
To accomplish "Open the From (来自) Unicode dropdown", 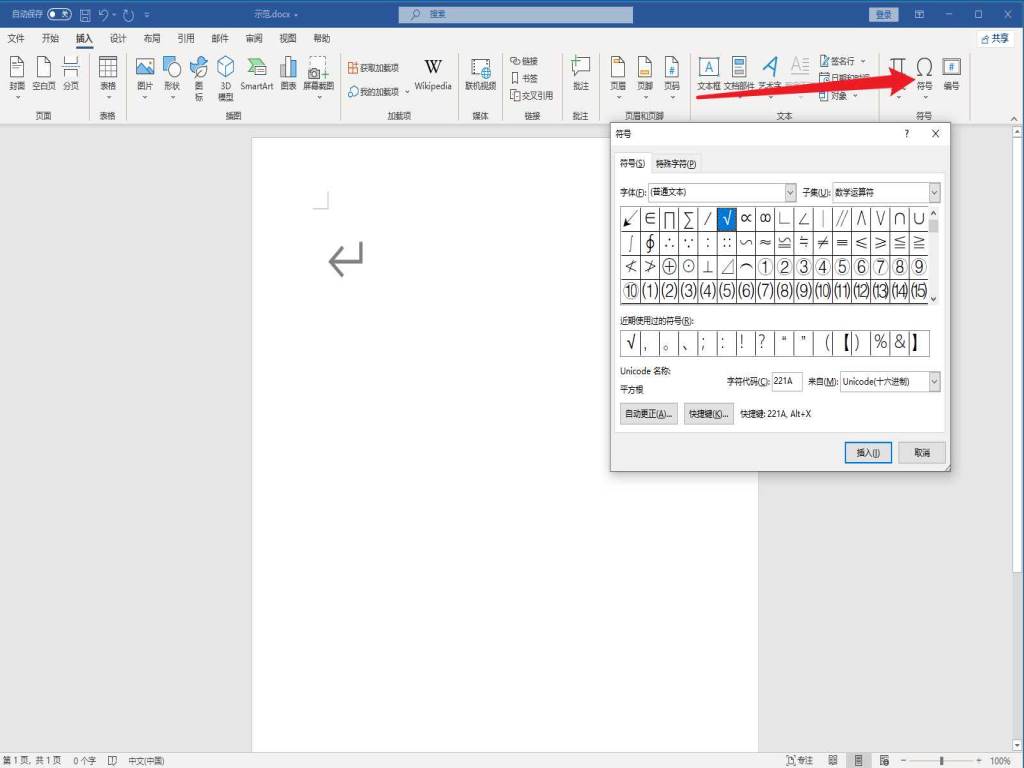I will click(x=934, y=382).
